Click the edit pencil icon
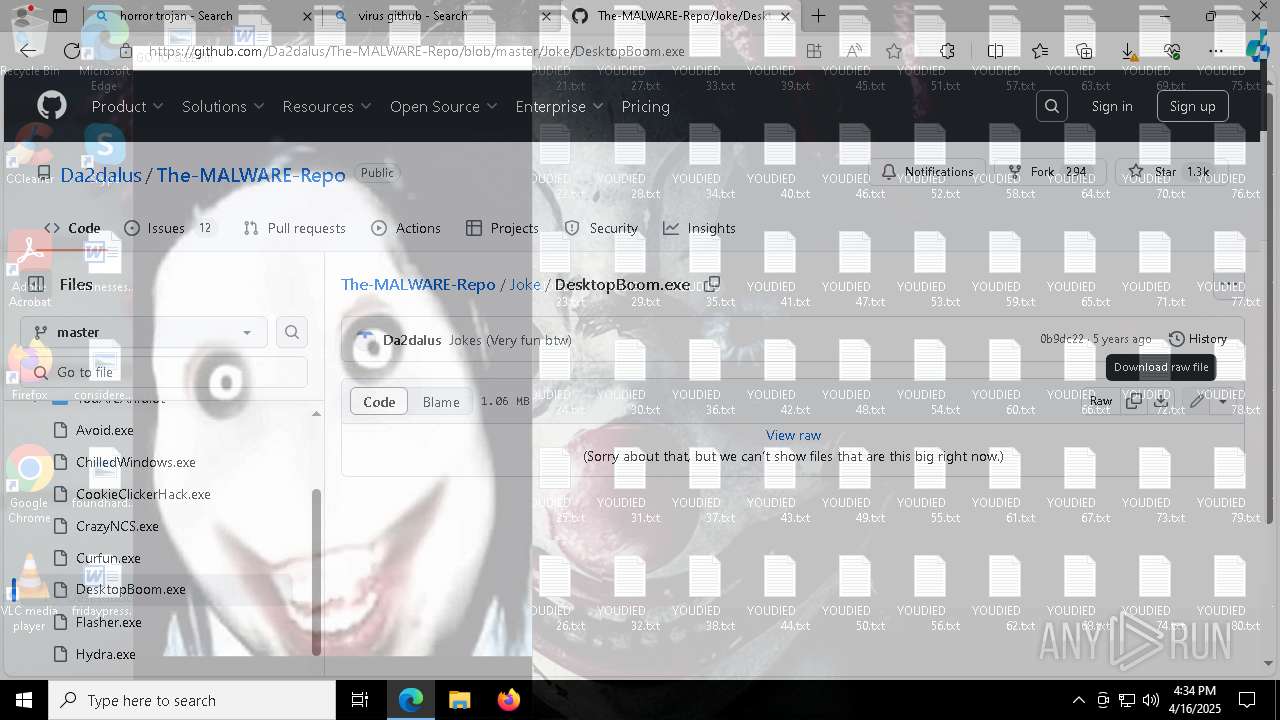 1197,401
